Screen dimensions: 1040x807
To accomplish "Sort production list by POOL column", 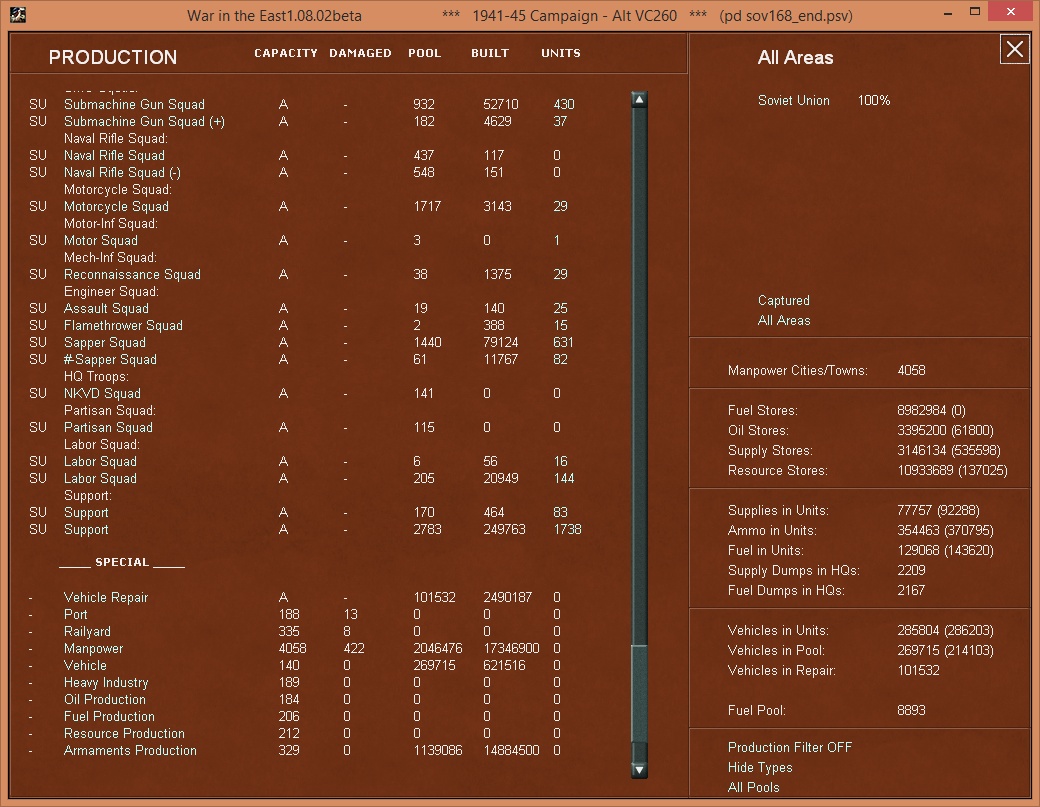I will 424,53.
